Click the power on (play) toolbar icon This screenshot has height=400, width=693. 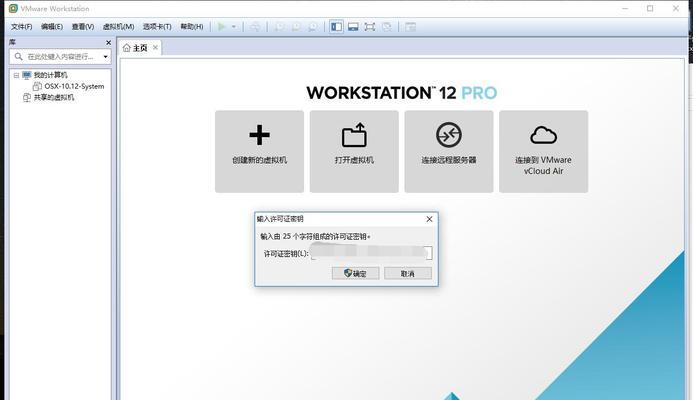pyautogui.click(x=222, y=27)
